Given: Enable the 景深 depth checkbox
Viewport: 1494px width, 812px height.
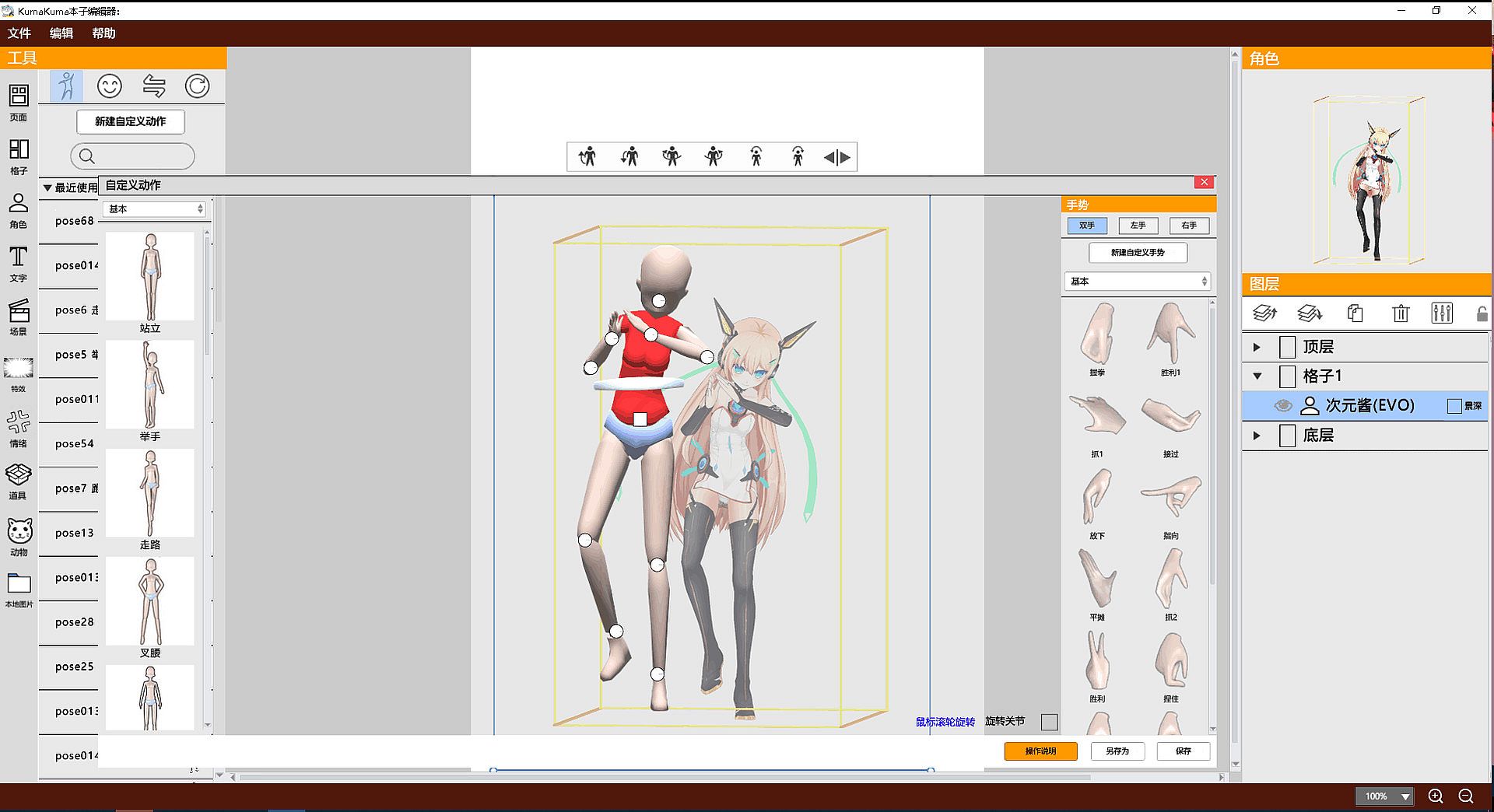Looking at the screenshot, I should point(1454,406).
